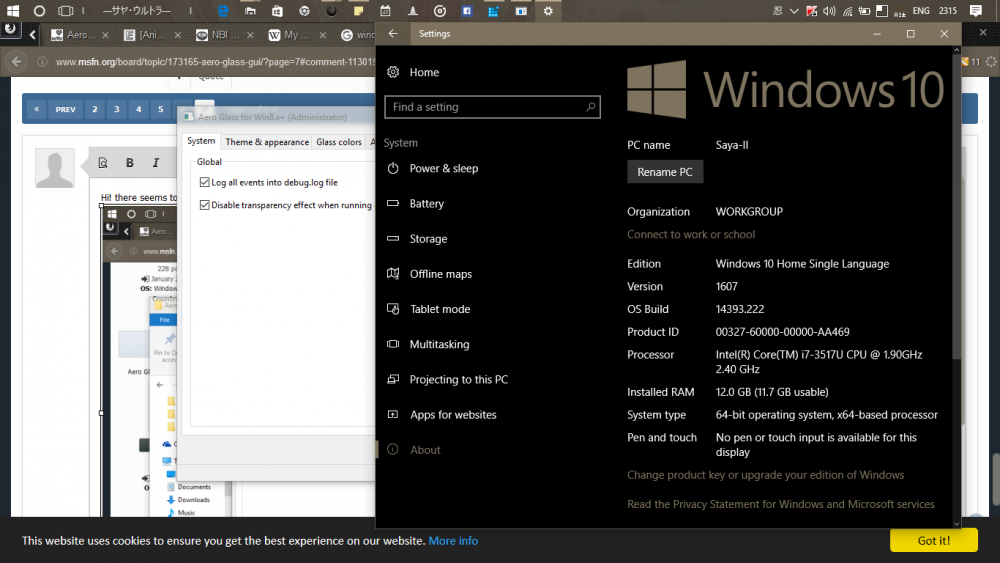Image resolution: width=1000 pixels, height=563 pixels.
Task: Click Kaspersky icon in system tray
Action: 811,11
